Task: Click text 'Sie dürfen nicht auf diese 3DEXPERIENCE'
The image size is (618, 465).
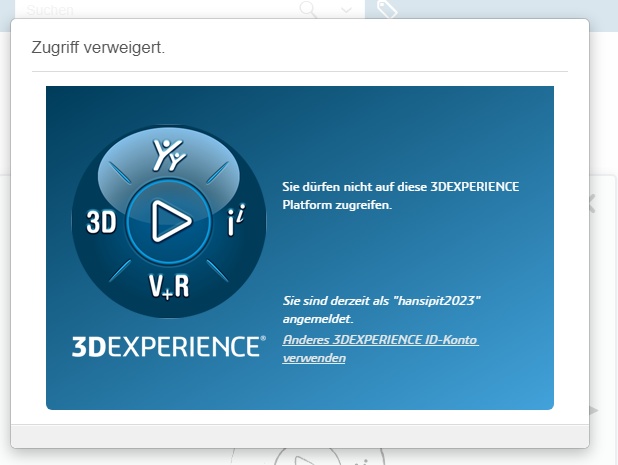Action: 400,186
